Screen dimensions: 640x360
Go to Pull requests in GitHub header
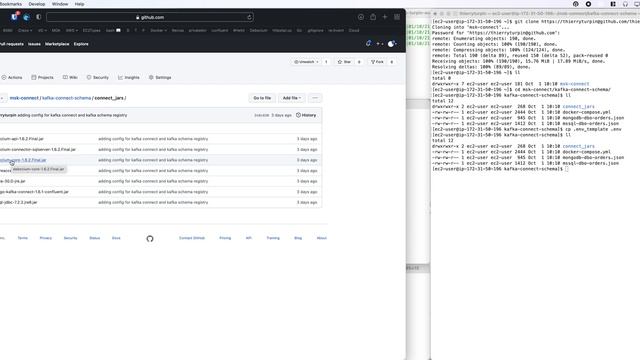(x=11, y=44)
